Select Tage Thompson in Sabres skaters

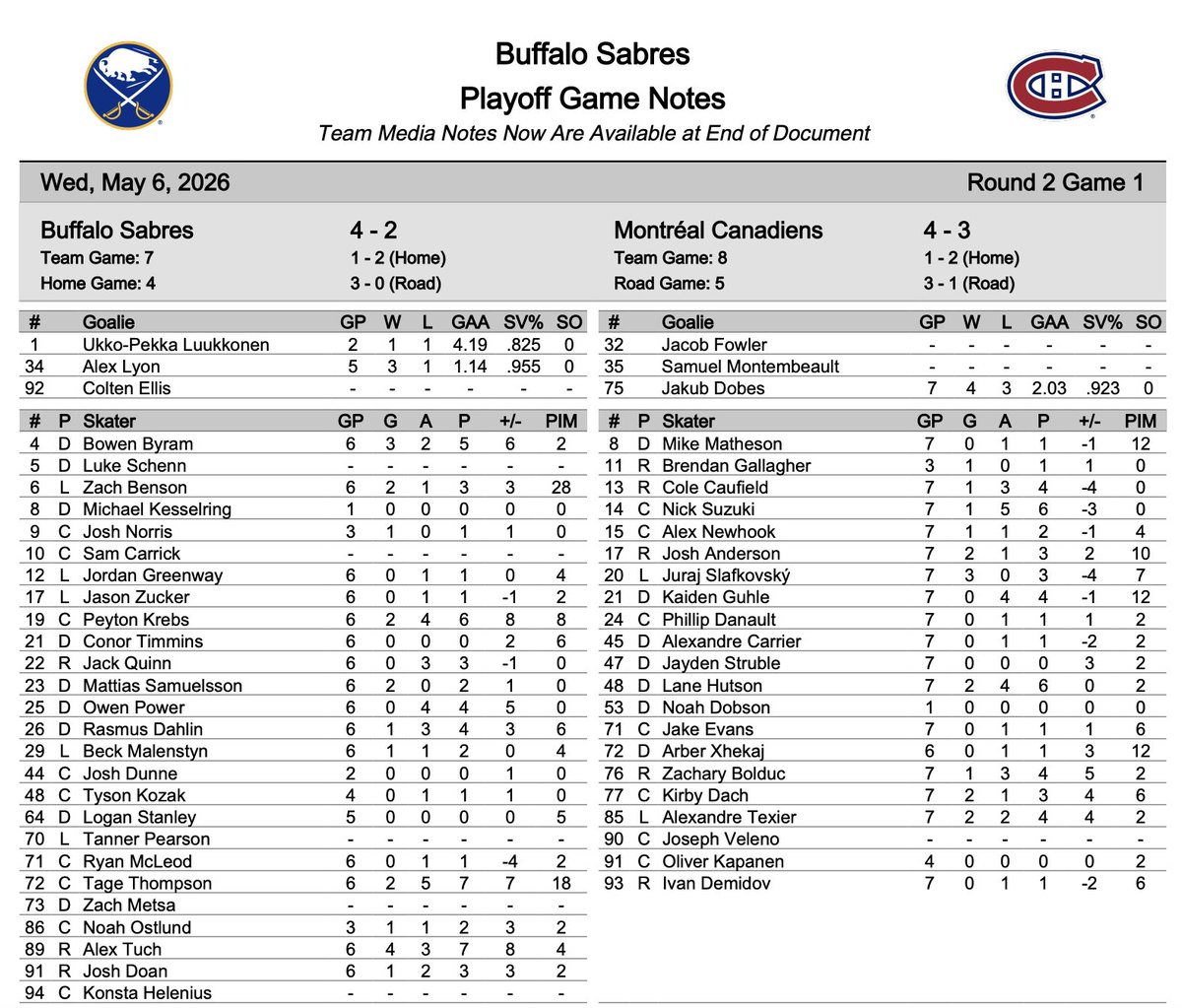(147, 883)
